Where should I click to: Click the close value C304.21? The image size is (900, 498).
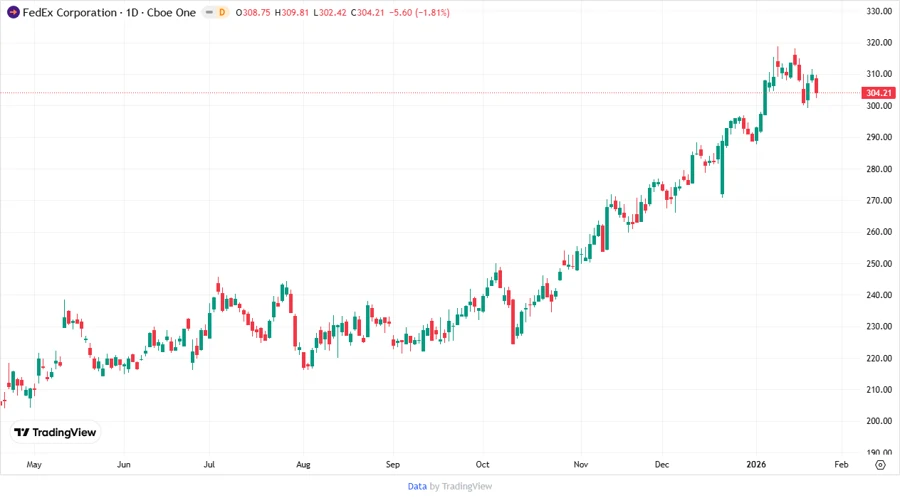(367, 12)
